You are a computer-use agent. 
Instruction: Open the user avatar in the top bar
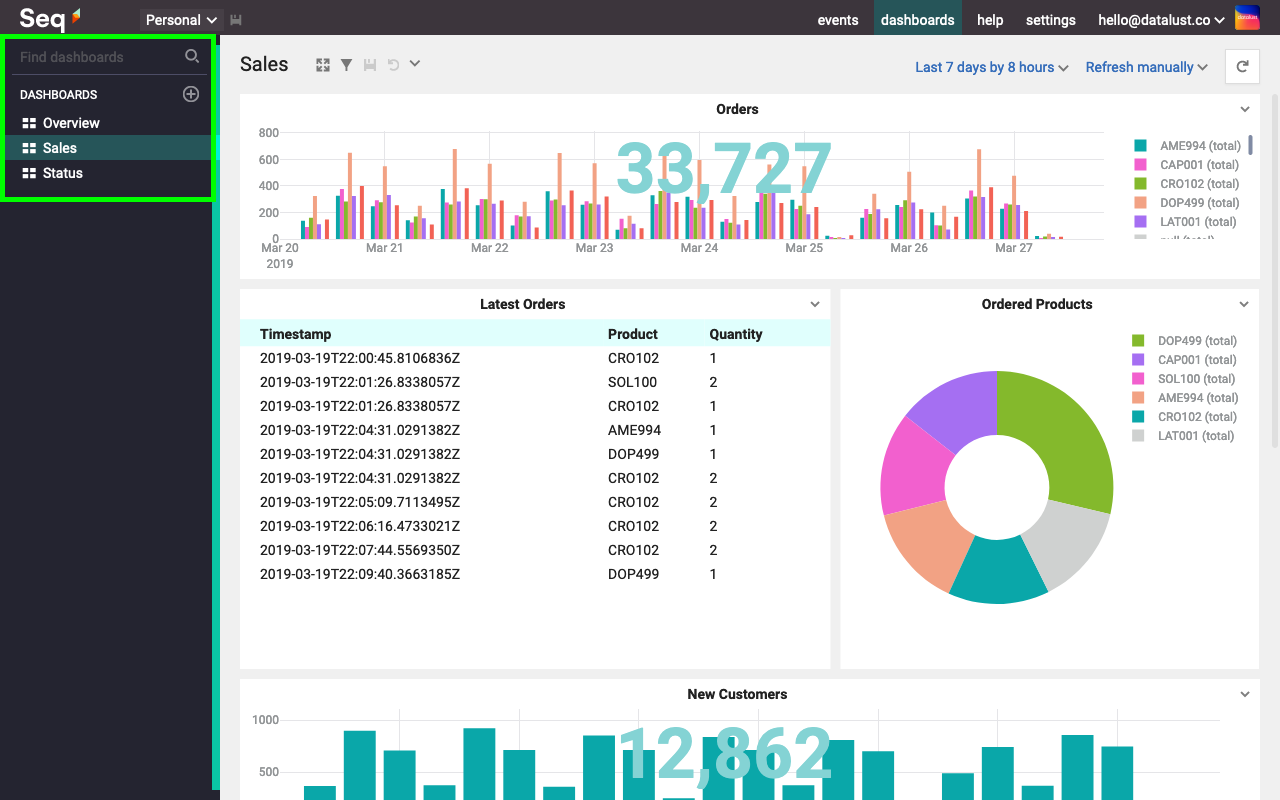coord(1247,19)
